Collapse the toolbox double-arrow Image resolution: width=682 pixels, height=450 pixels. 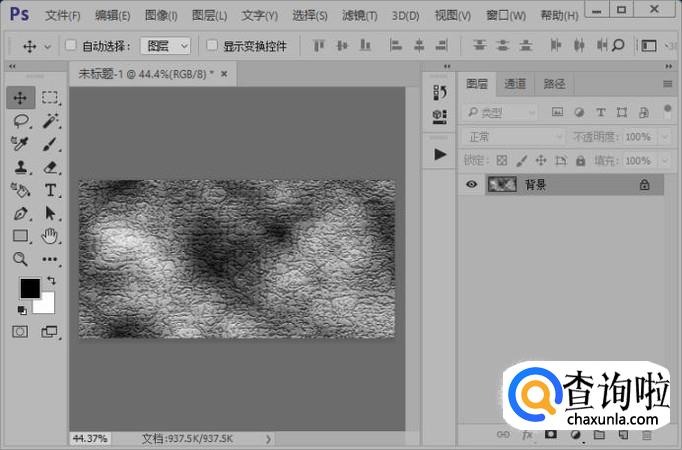click(x=12, y=66)
